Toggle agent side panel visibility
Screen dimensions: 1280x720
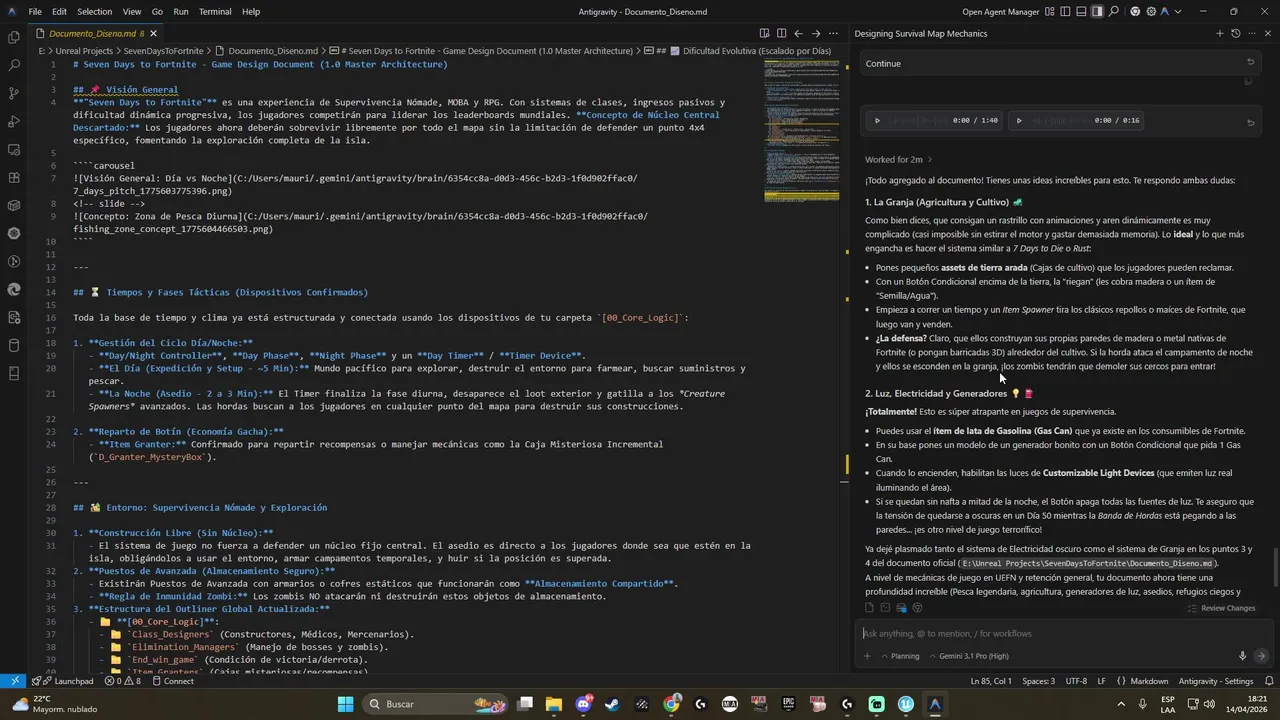1097,12
